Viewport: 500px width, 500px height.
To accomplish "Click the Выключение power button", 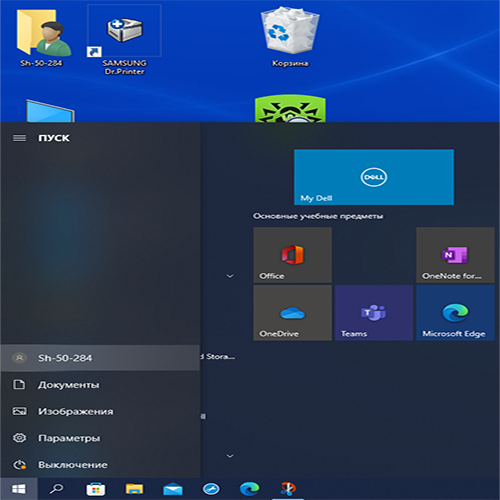I will [100, 464].
